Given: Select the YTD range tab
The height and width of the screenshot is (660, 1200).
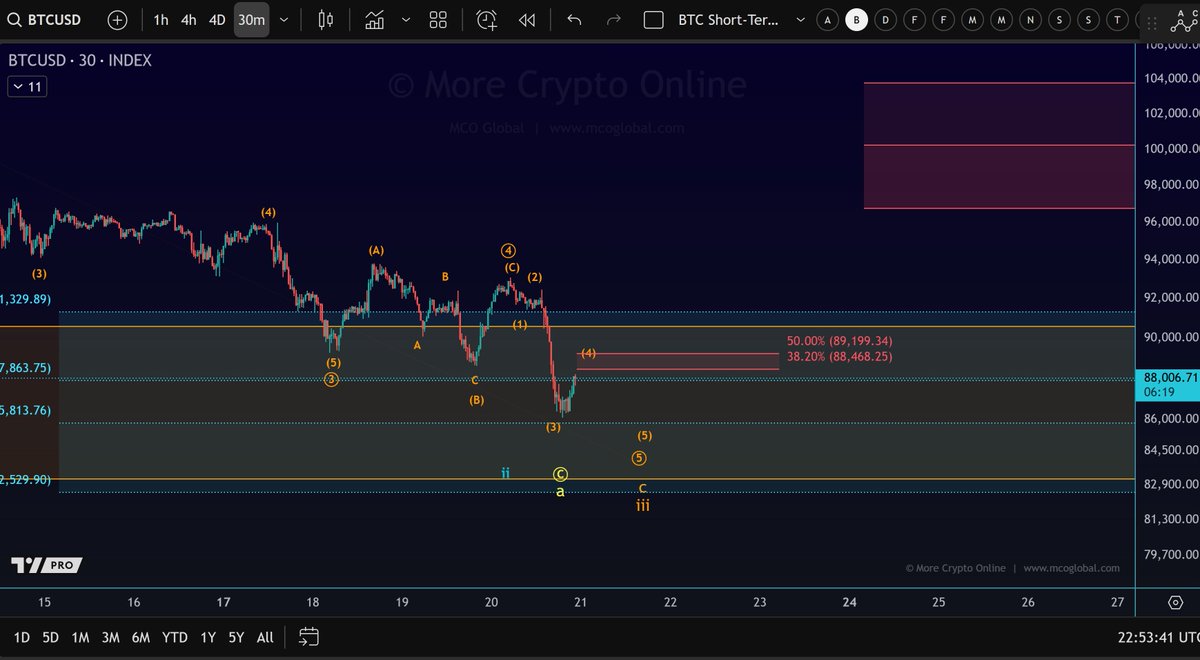Looking at the screenshot, I should click(173, 636).
